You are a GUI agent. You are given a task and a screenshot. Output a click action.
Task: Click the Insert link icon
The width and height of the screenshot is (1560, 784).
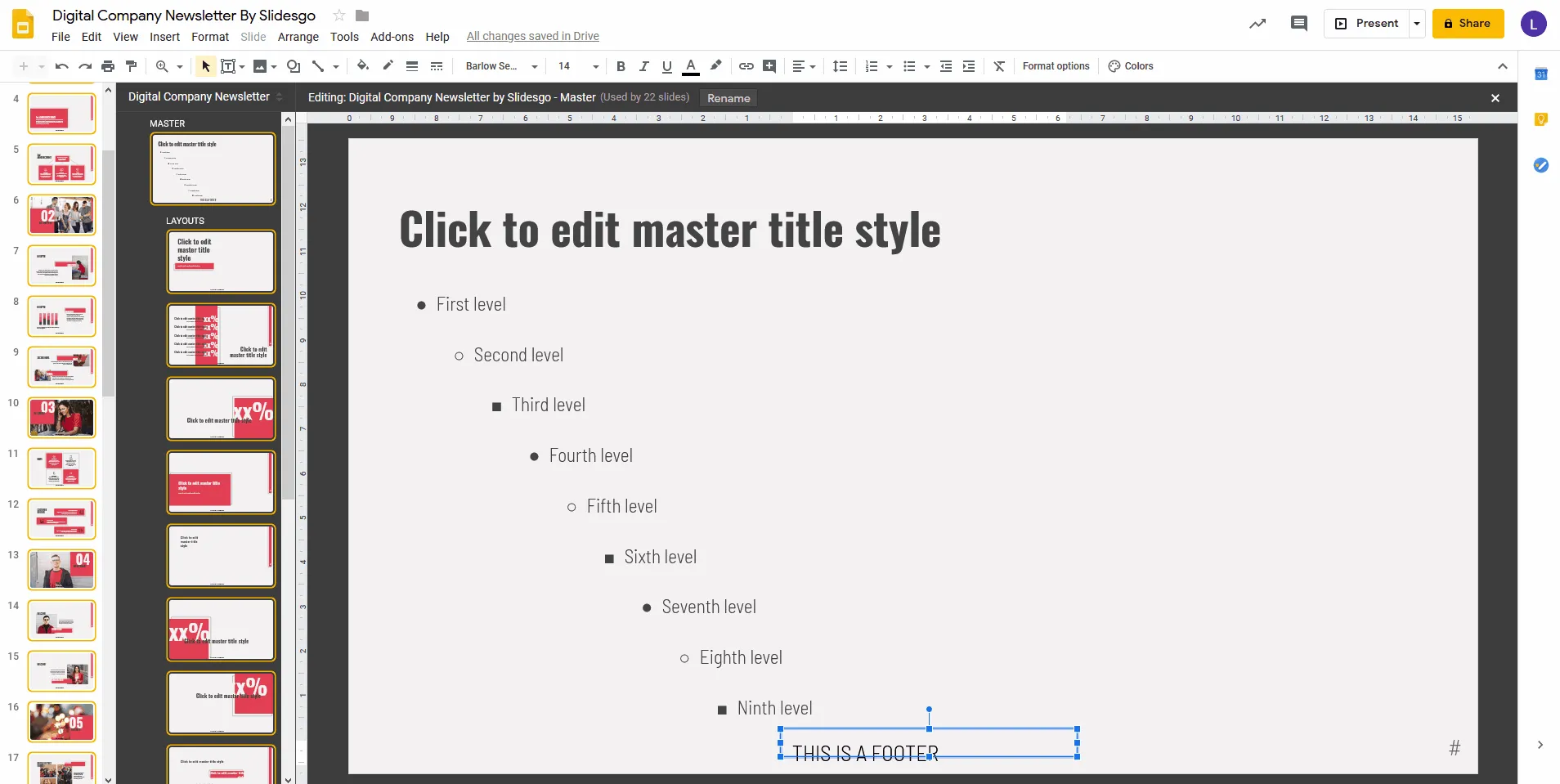746,66
